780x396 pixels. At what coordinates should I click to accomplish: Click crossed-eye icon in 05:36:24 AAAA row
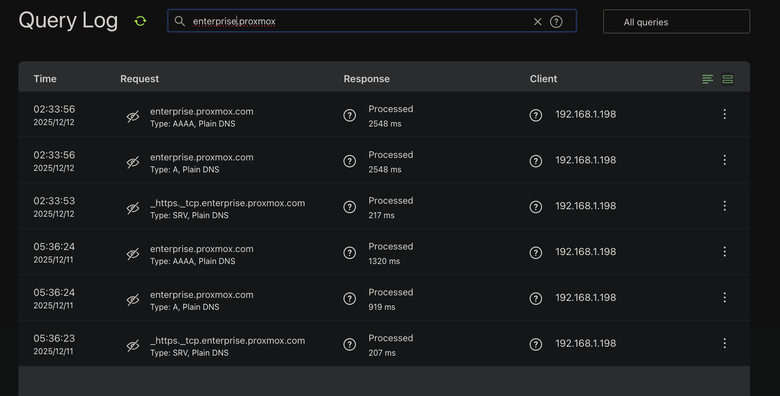(132, 254)
